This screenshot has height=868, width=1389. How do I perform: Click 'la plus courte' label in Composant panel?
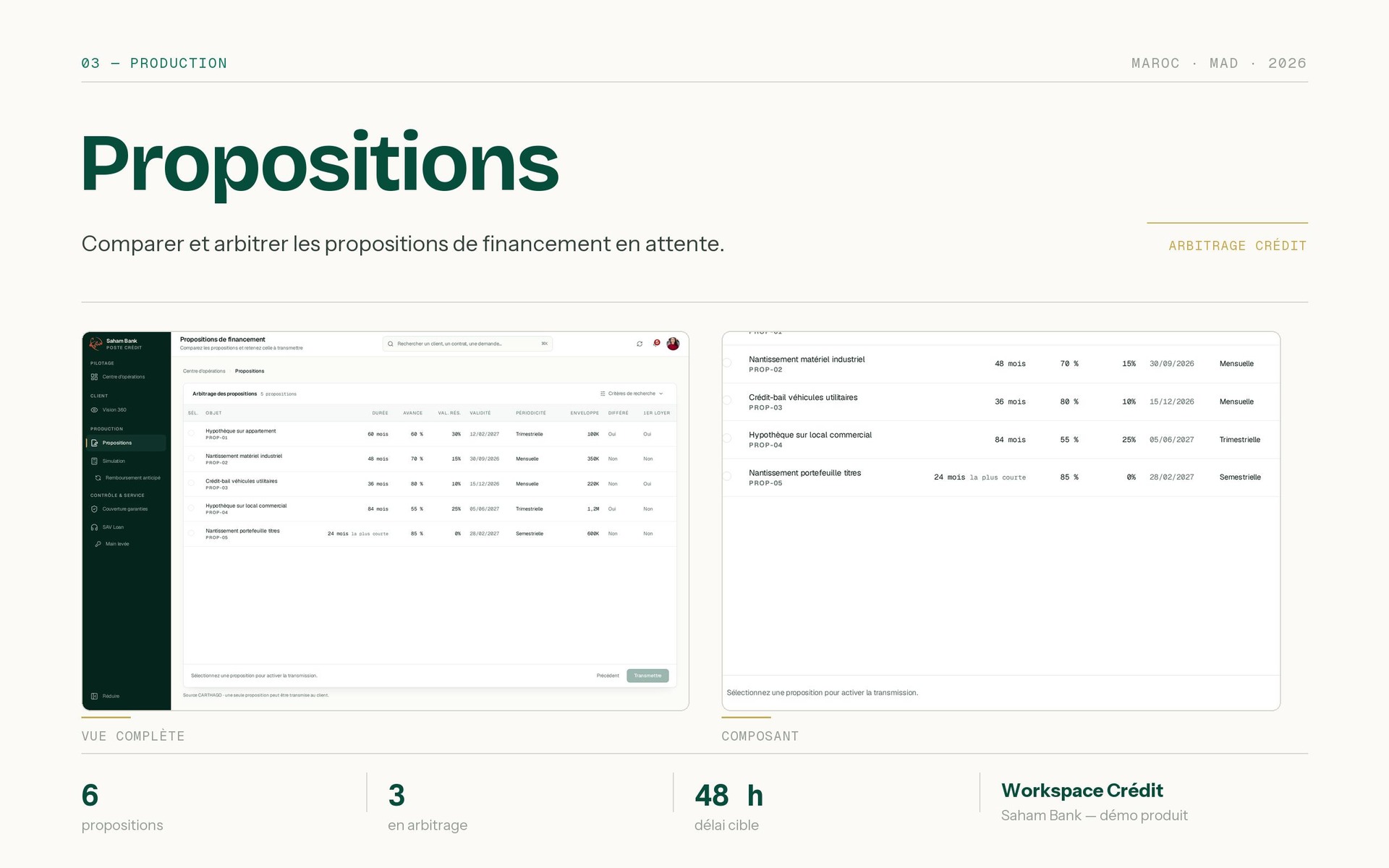coord(998,477)
